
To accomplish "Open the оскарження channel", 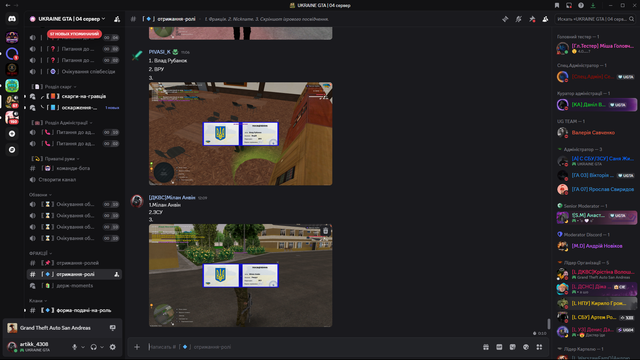I will click(75, 108).
